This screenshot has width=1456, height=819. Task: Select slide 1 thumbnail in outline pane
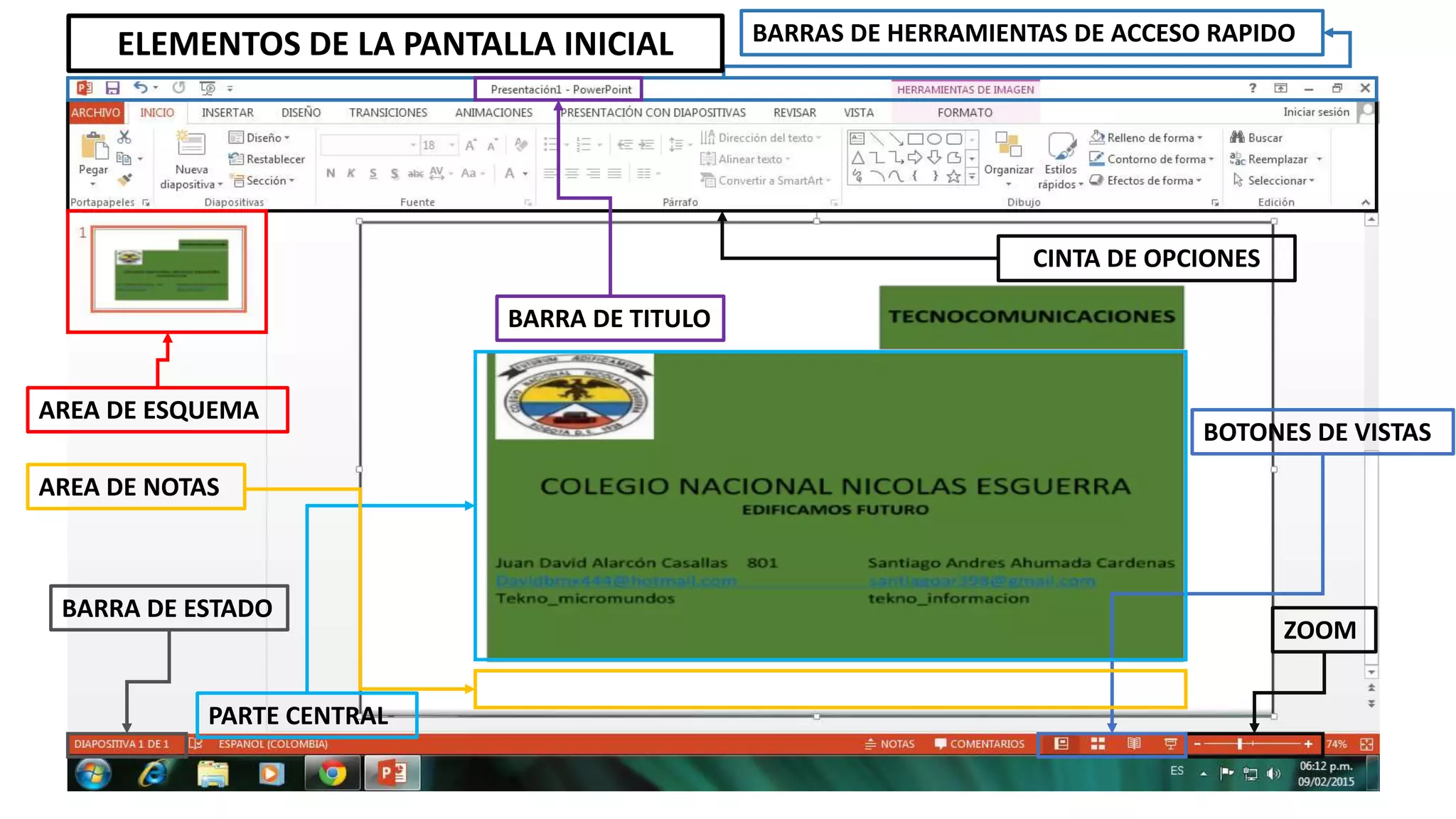coord(169,269)
